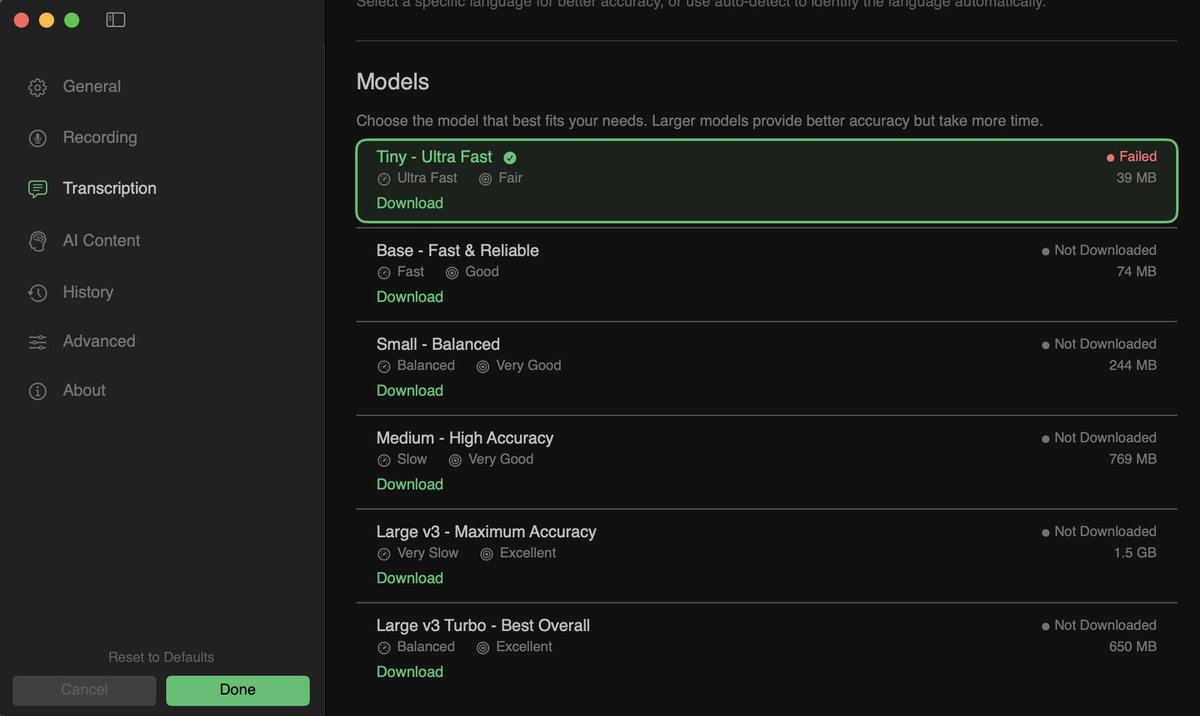Image resolution: width=1200 pixels, height=716 pixels.
Task: Click the red Failed status dot
Action: (1110, 158)
